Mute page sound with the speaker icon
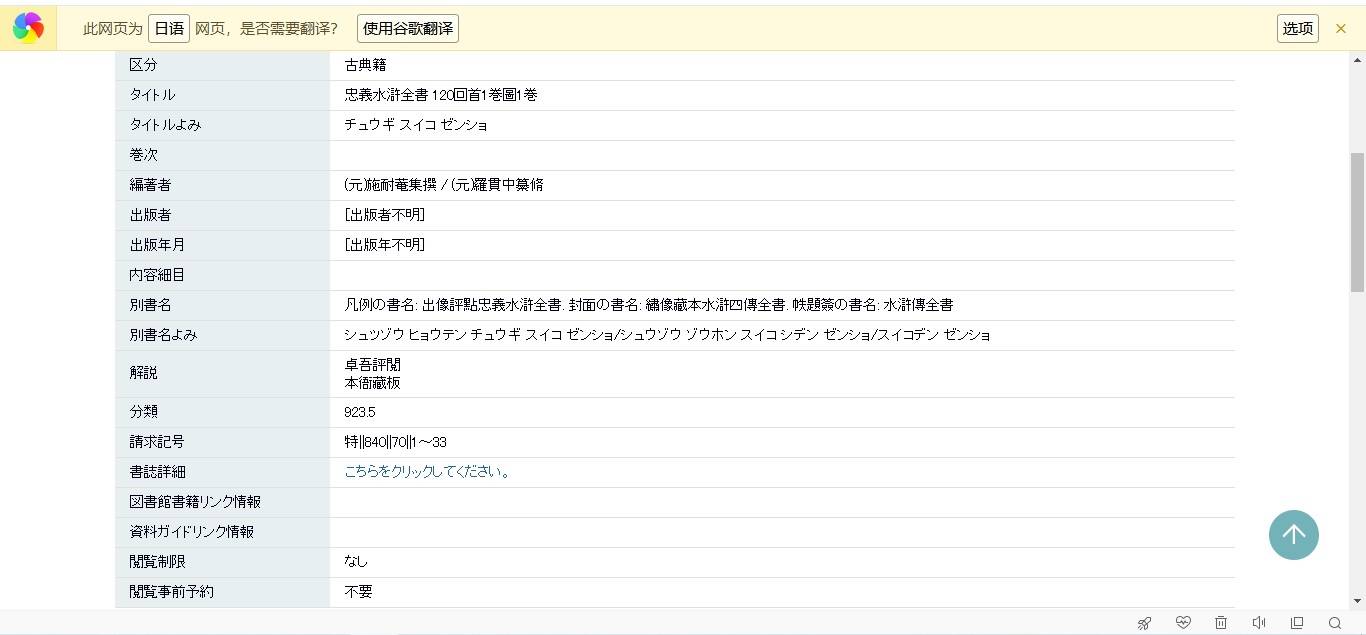The image size is (1366, 635). click(1259, 623)
